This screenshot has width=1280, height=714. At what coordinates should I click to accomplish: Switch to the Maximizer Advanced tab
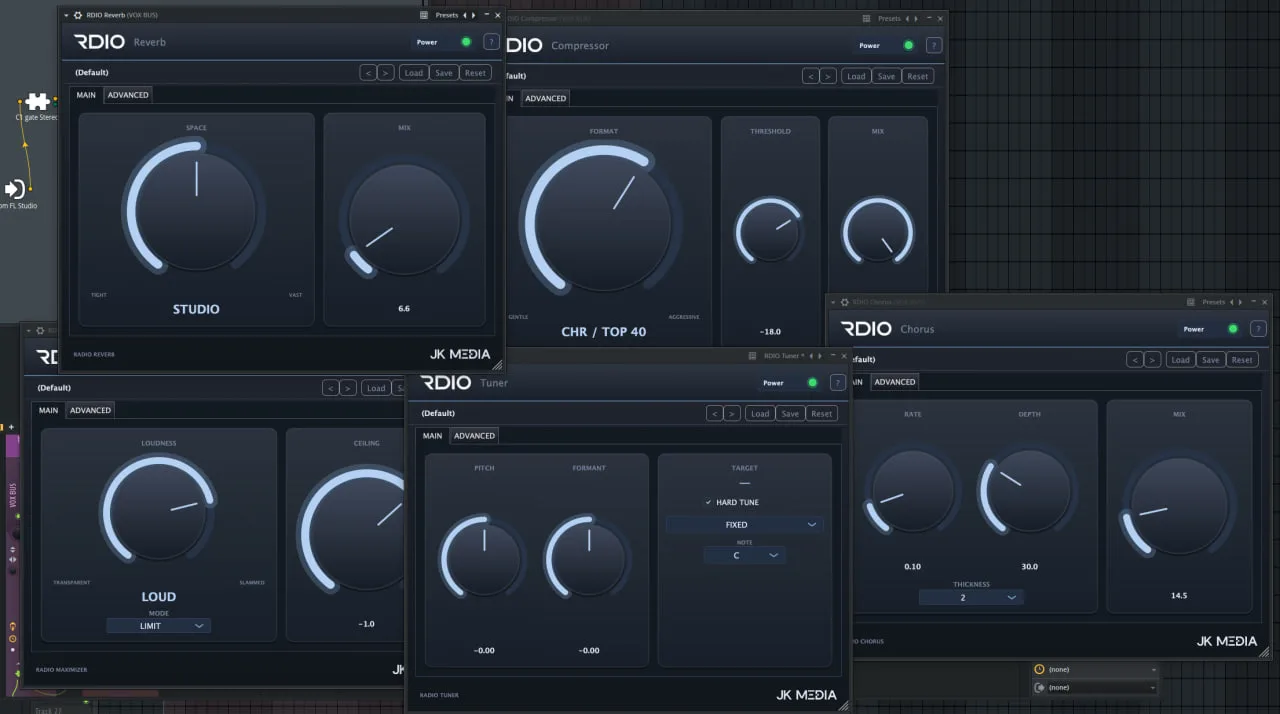click(90, 410)
